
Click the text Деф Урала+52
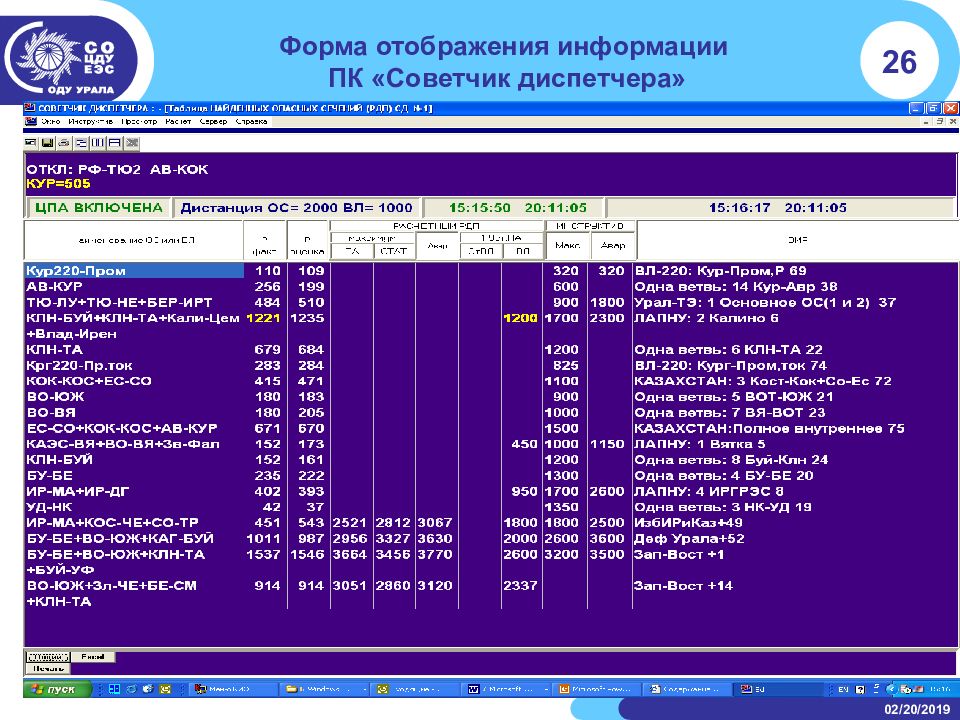[x=689, y=539]
